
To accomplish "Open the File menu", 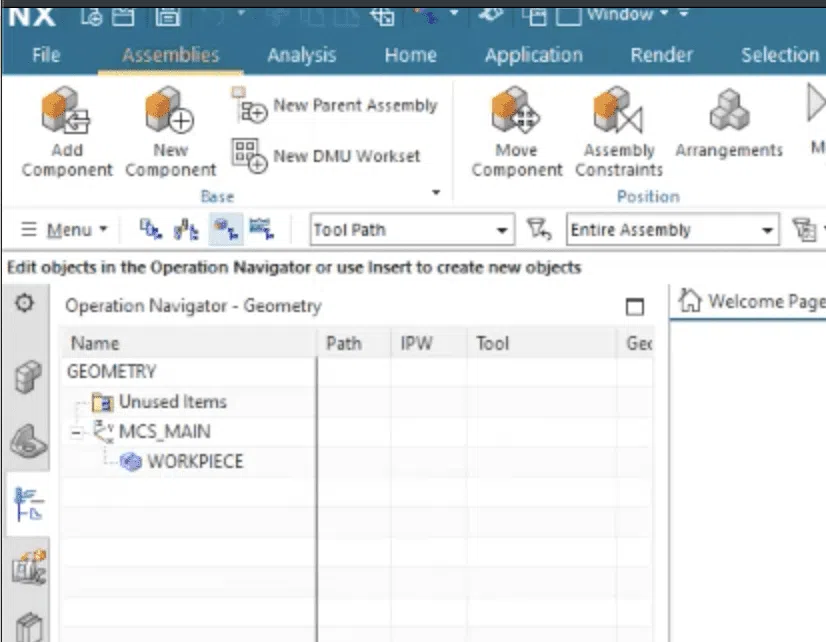I will tap(46, 55).
